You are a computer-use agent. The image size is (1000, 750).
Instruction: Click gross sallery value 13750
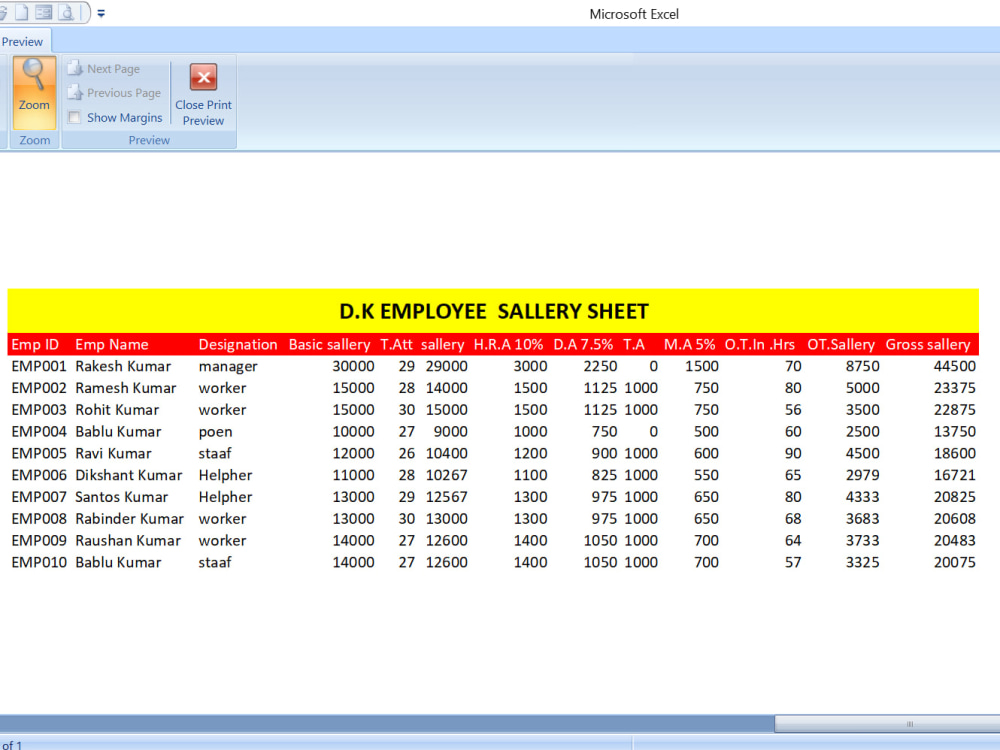(955, 432)
